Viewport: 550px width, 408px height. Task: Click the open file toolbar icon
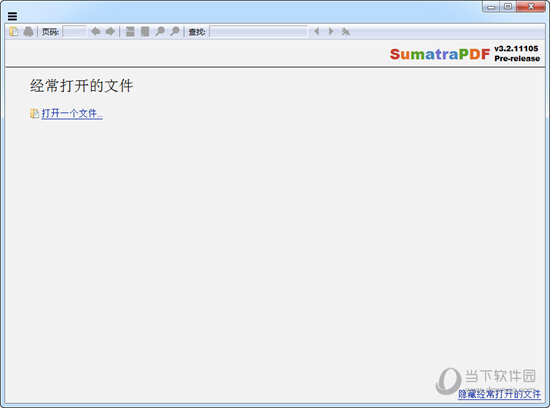(x=14, y=32)
